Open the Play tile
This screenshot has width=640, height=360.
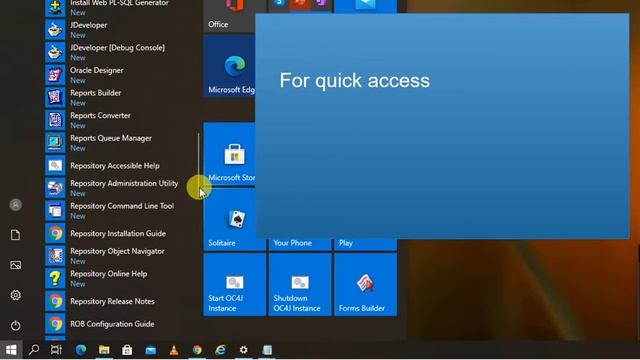pos(365,244)
